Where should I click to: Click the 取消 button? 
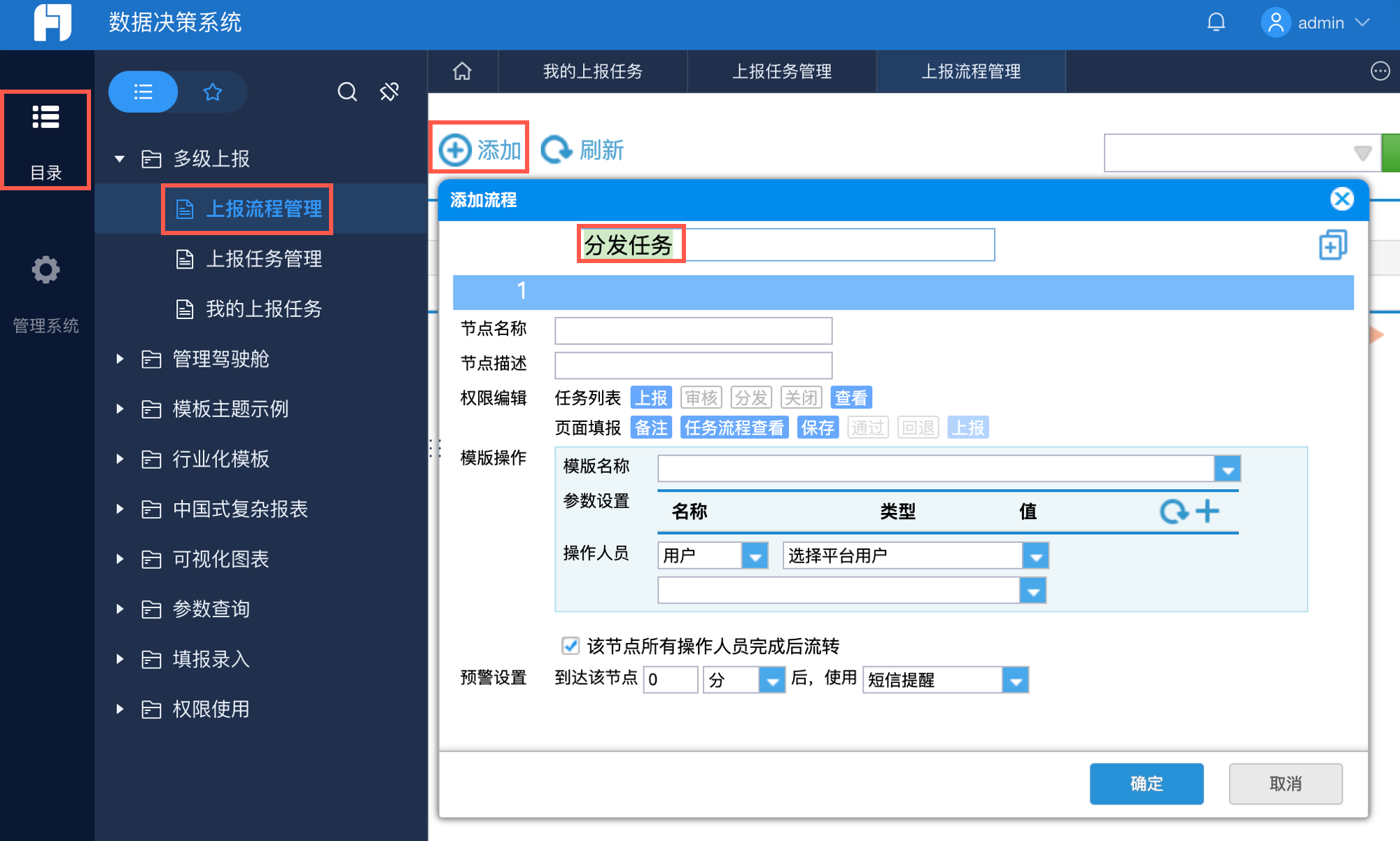(1285, 784)
